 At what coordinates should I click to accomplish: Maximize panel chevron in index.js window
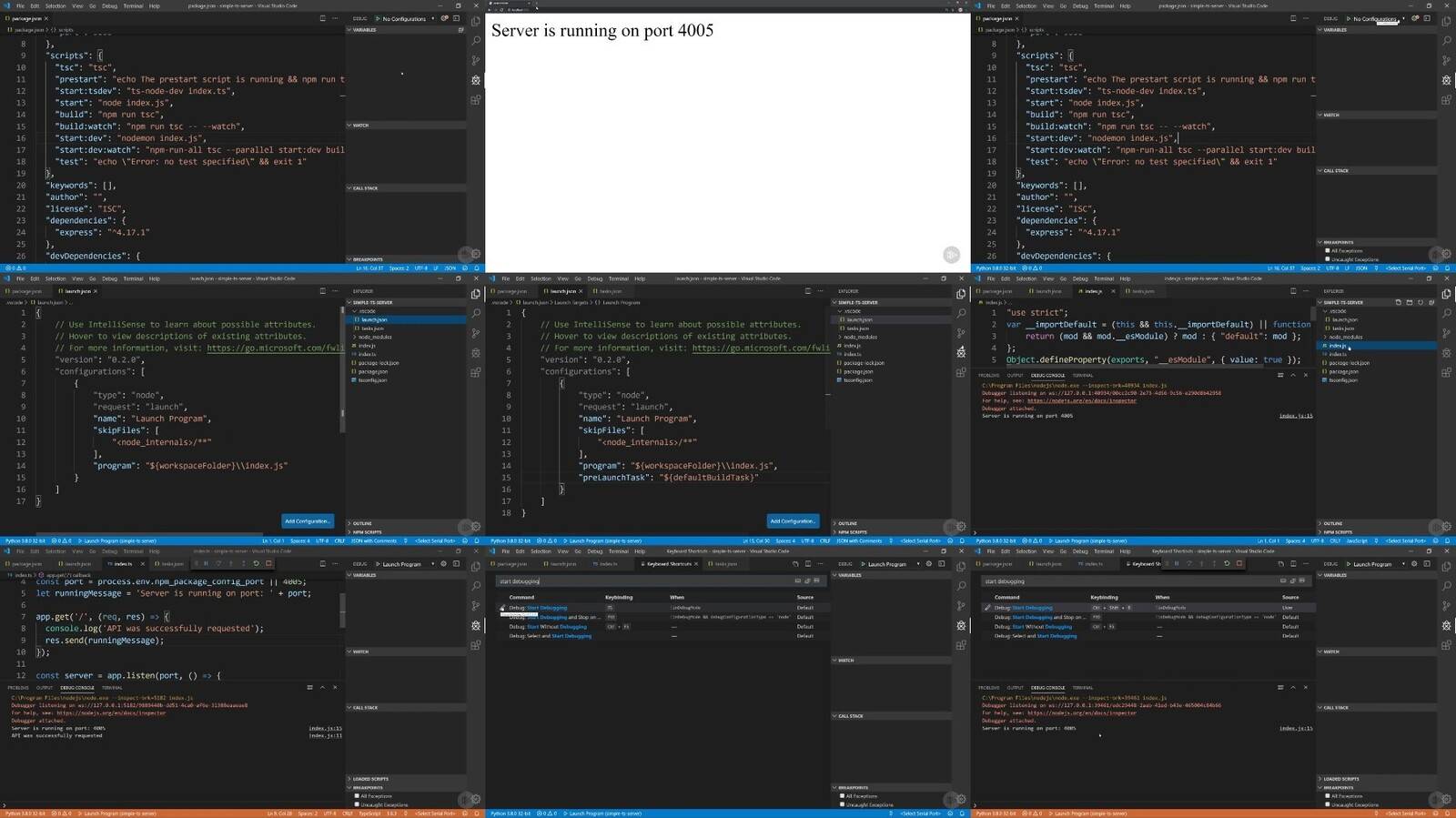point(1293,375)
